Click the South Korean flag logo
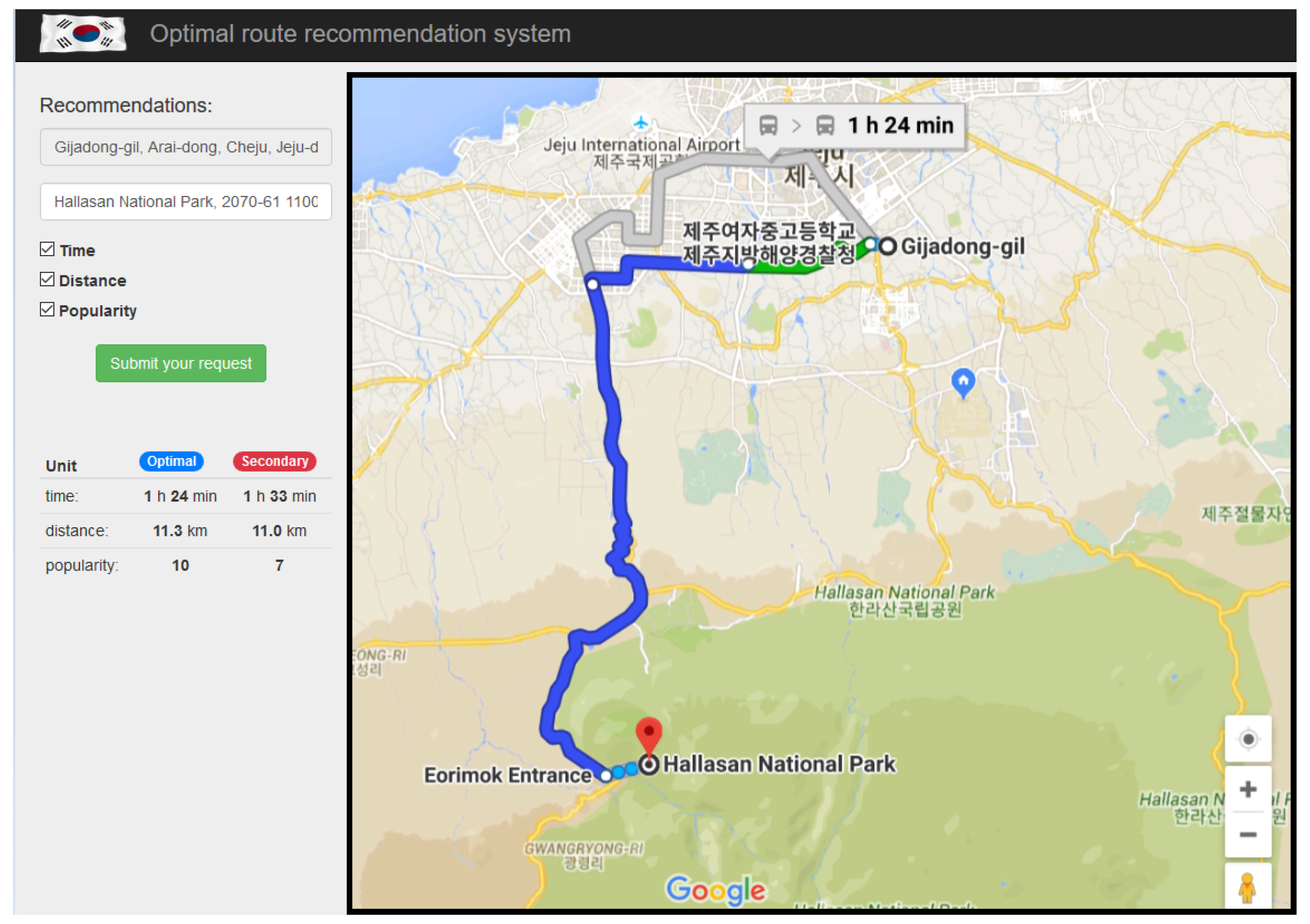The image size is (1310, 924). coord(83,33)
